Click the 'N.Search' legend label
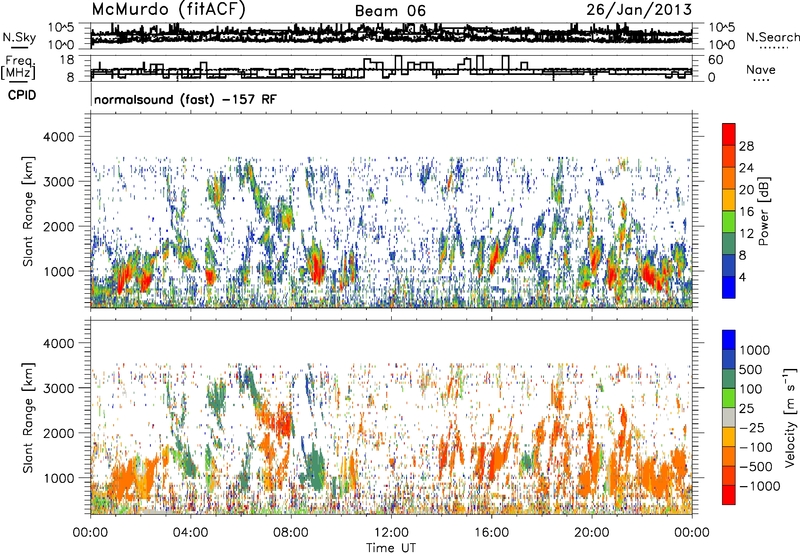The image size is (800, 554). [x=773, y=37]
